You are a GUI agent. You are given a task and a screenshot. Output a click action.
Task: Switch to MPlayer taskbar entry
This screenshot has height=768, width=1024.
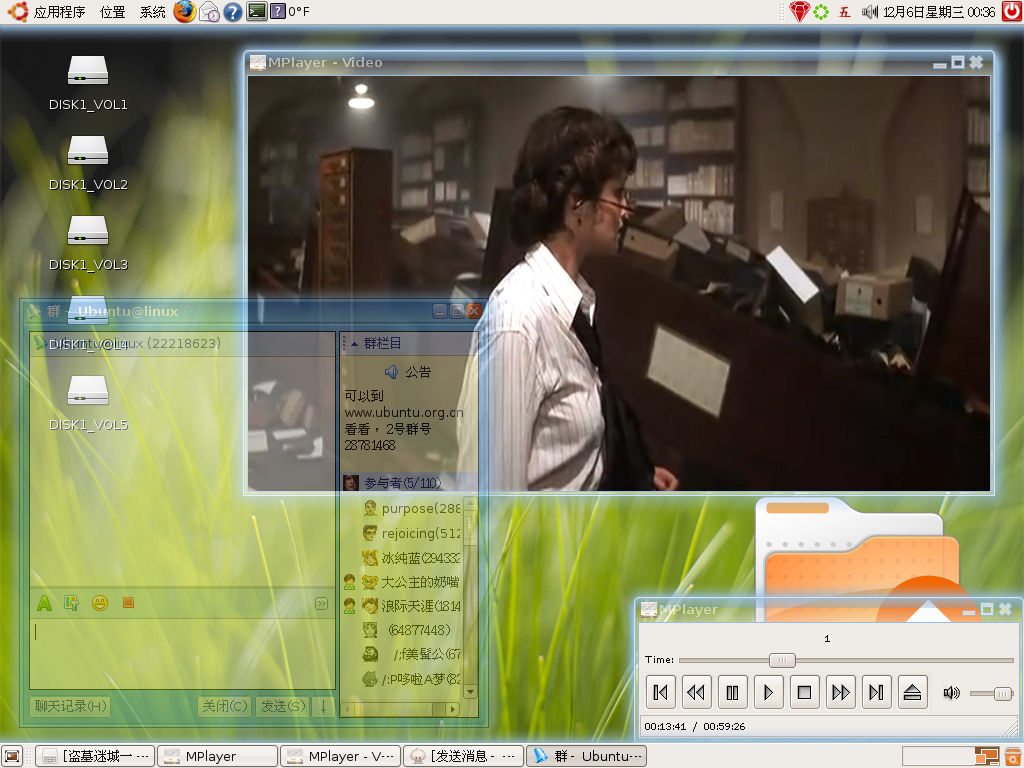click(217, 756)
